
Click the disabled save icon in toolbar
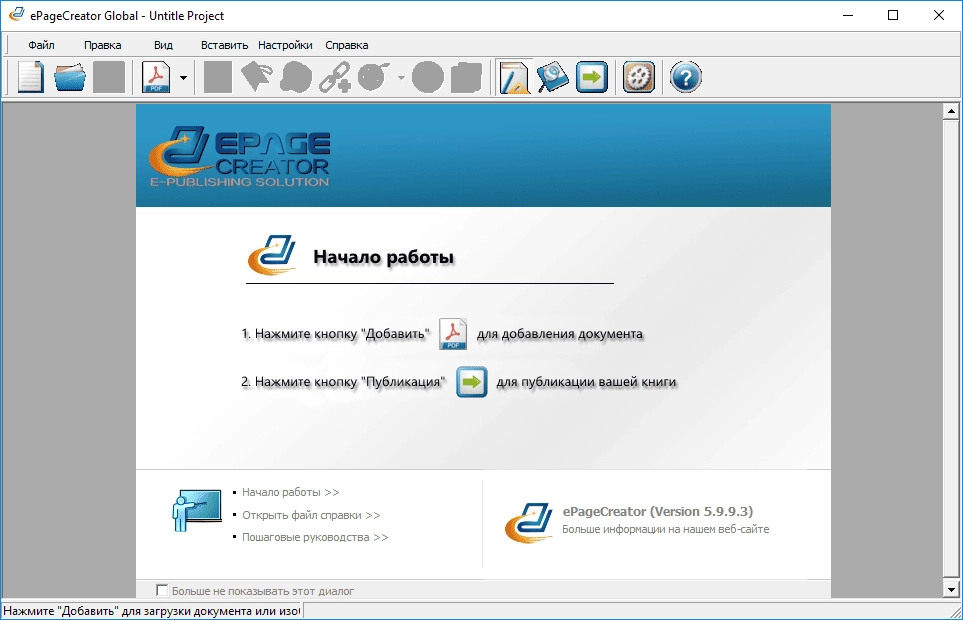tap(109, 77)
